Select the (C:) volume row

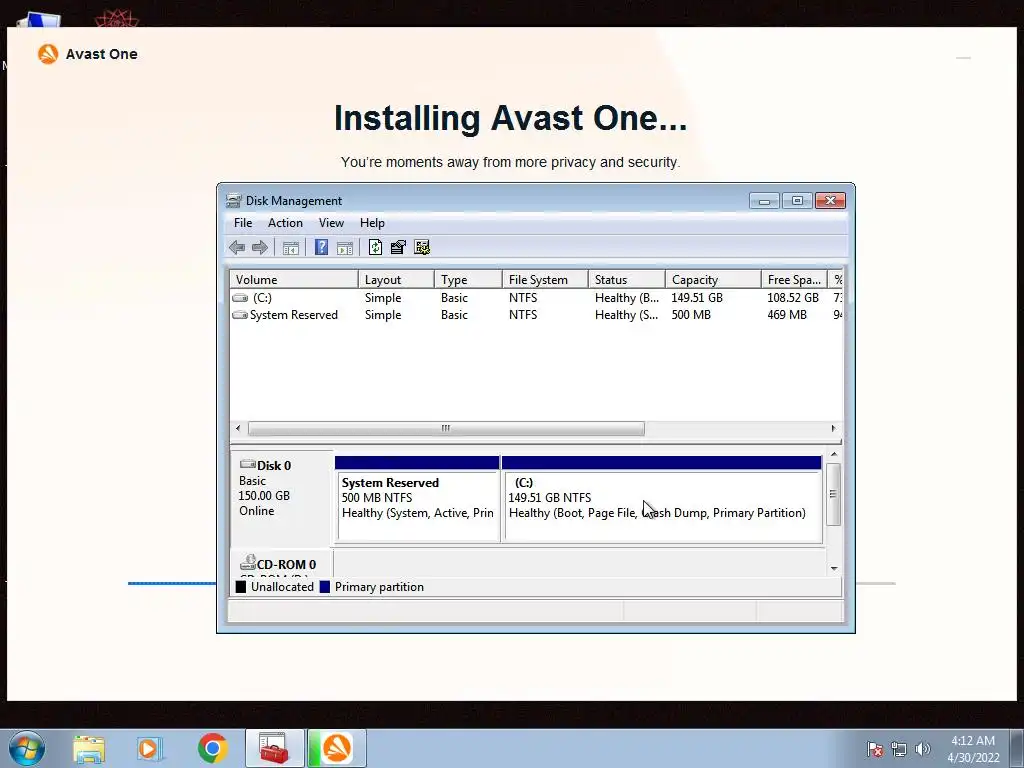pyautogui.click(x=536, y=298)
